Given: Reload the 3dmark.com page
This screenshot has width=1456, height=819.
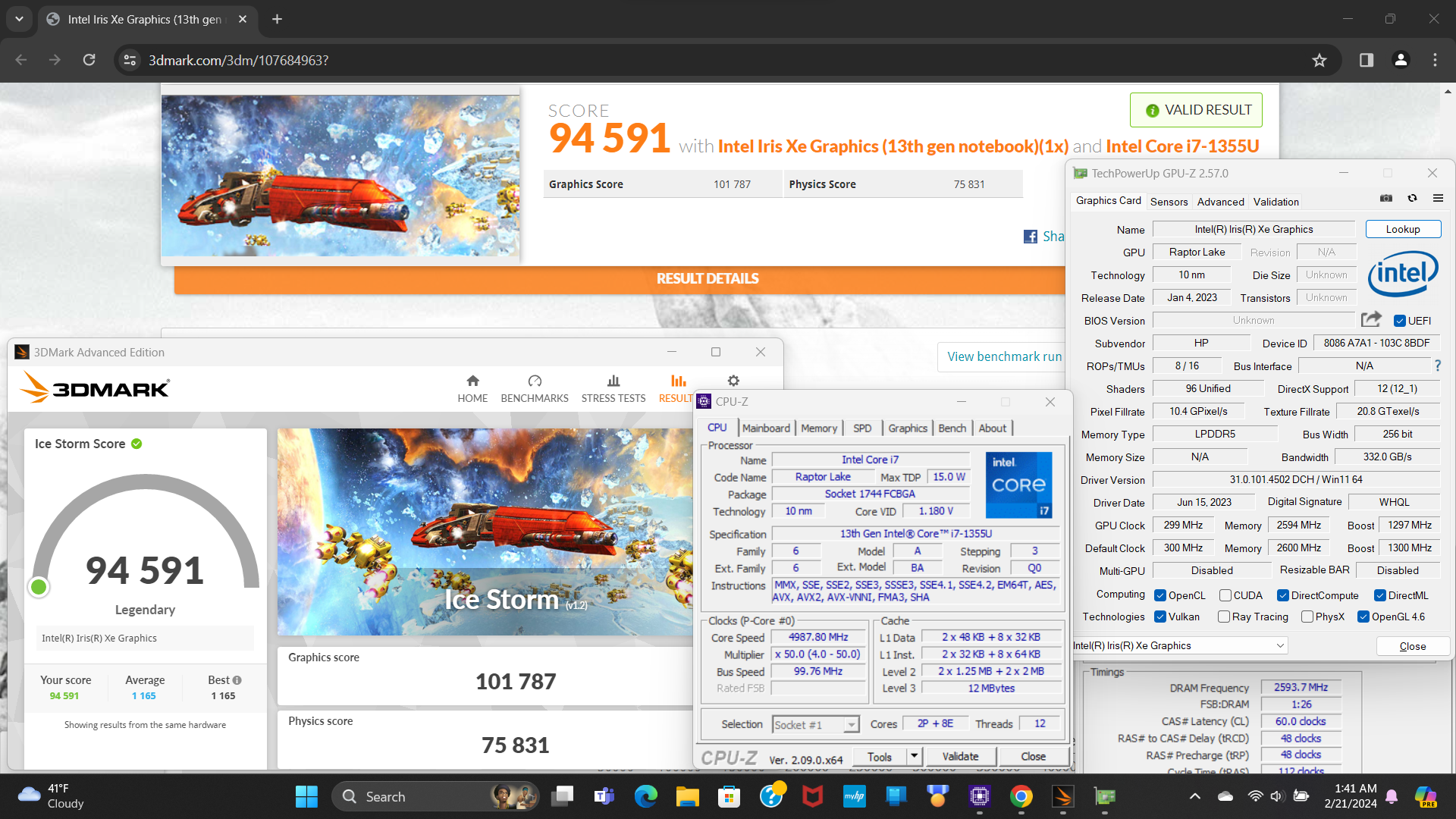Looking at the screenshot, I should click(89, 60).
